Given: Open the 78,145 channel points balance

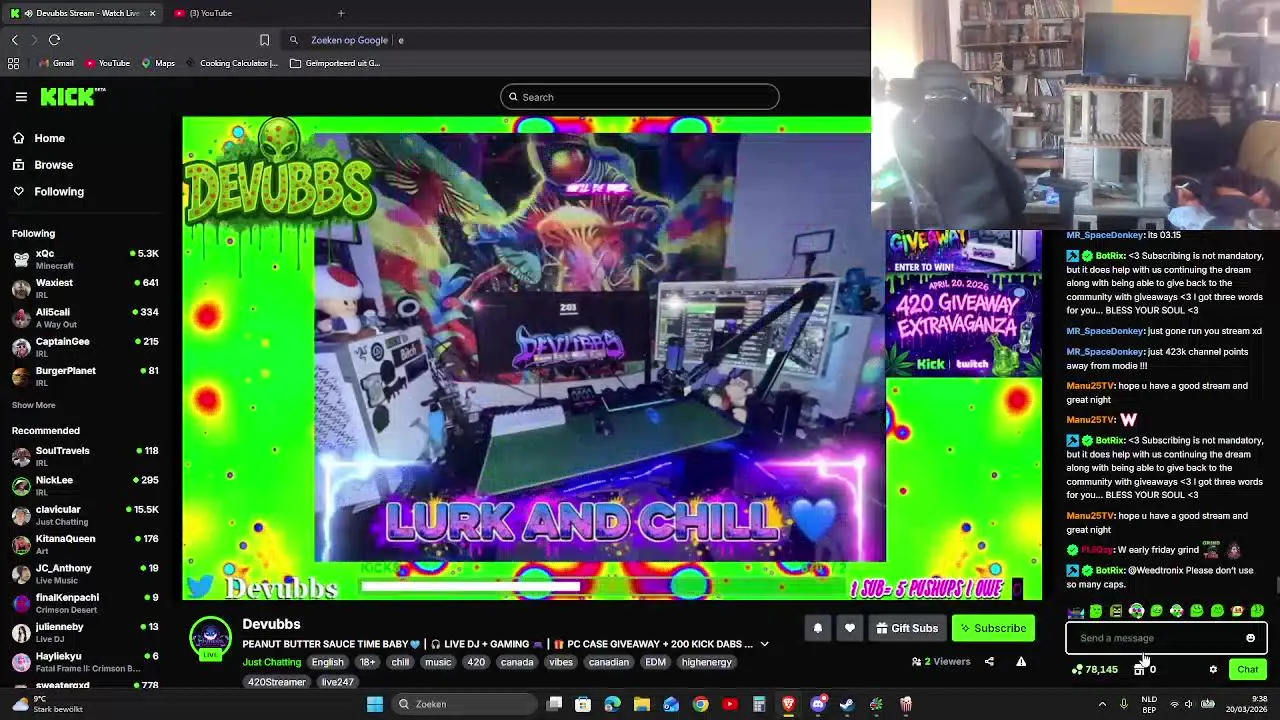Looking at the screenshot, I should pyautogui.click(x=1094, y=670).
